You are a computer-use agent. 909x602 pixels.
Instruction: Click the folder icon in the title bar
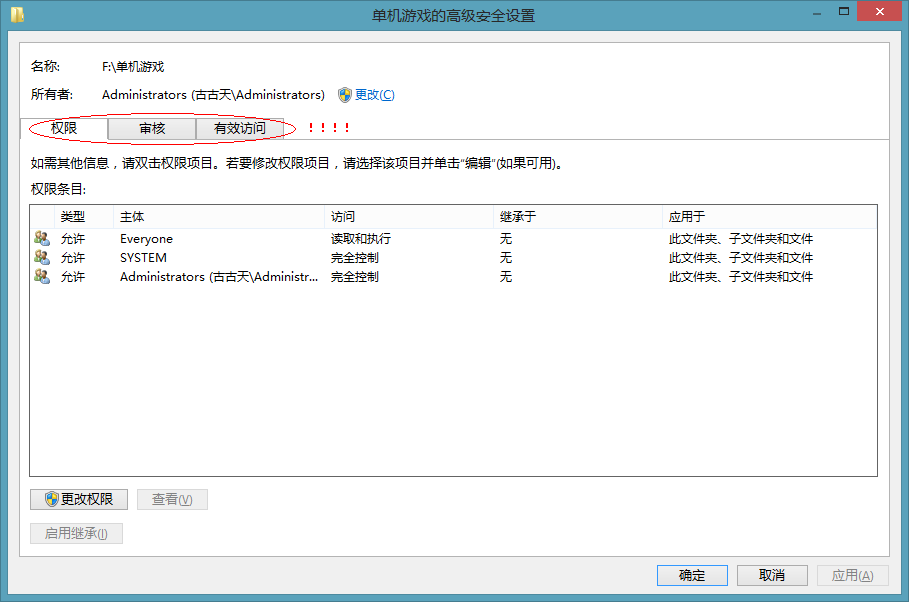17,14
